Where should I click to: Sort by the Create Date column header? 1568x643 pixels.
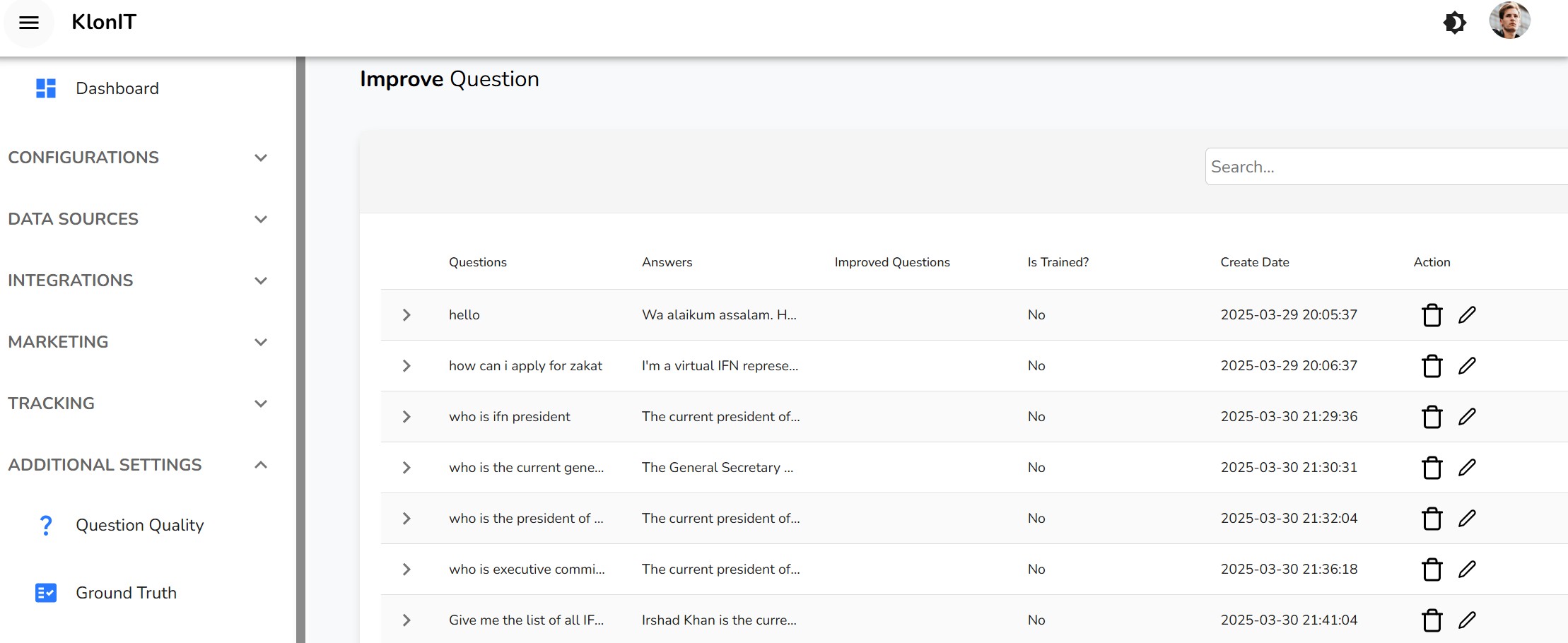tap(1254, 262)
